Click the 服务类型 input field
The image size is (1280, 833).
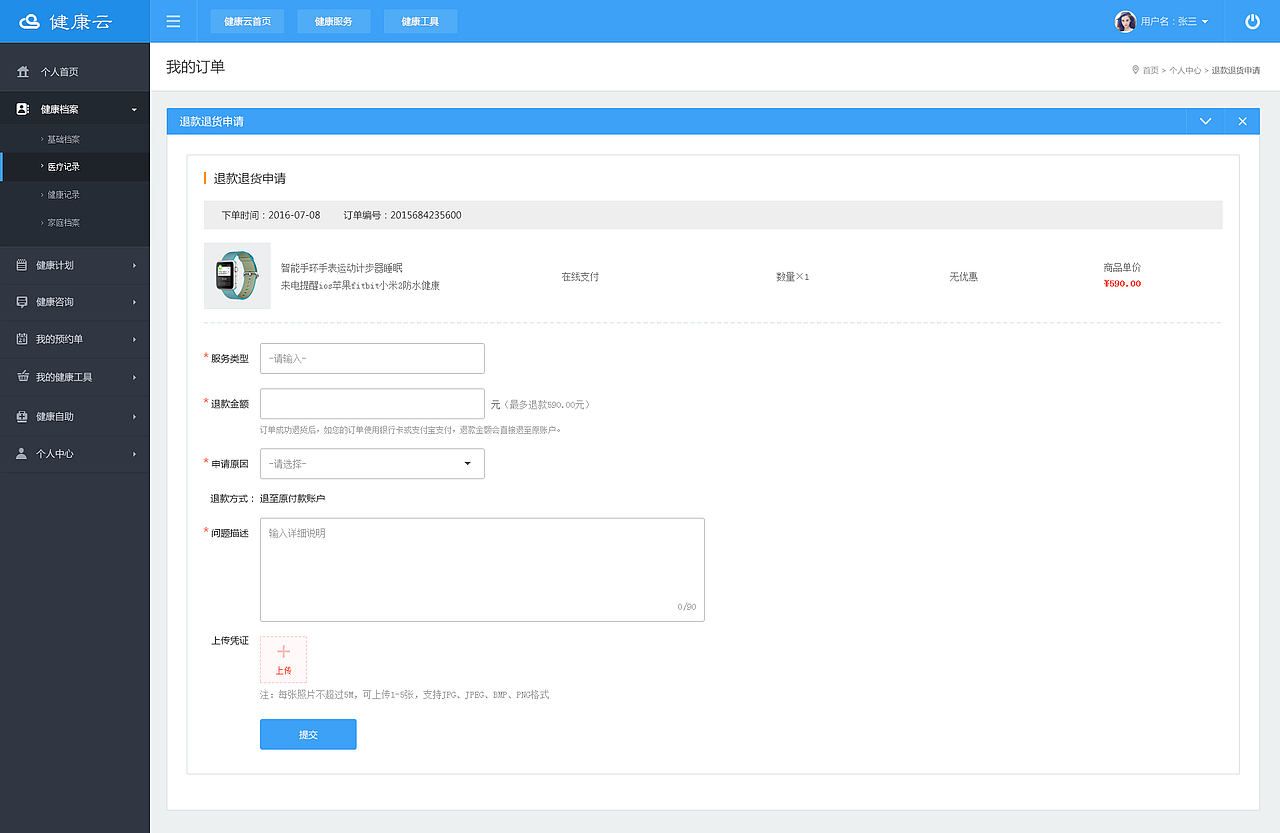pyautogui.click(x=372, y=358)
